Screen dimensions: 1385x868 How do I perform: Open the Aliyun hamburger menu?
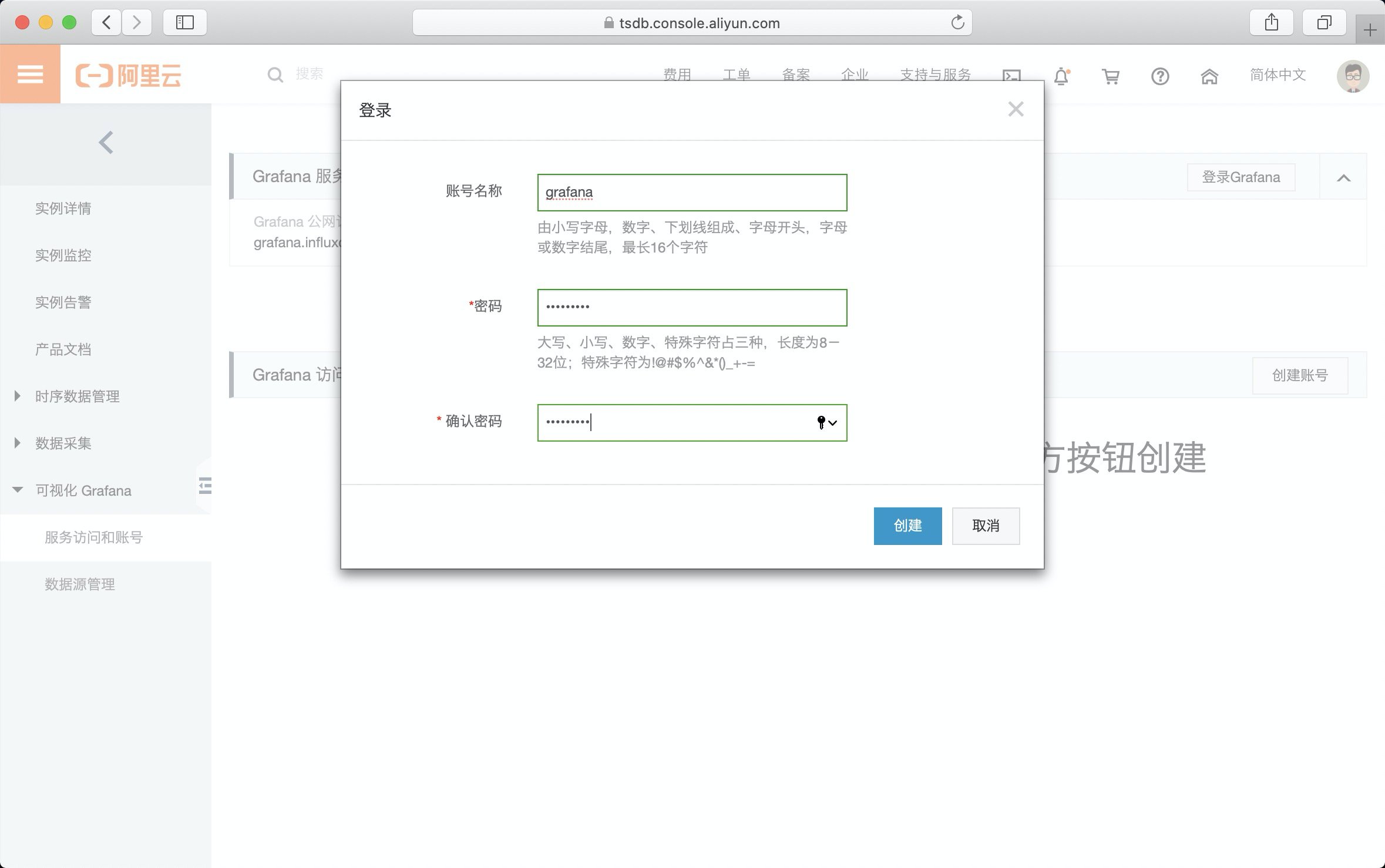coord(30,75)
